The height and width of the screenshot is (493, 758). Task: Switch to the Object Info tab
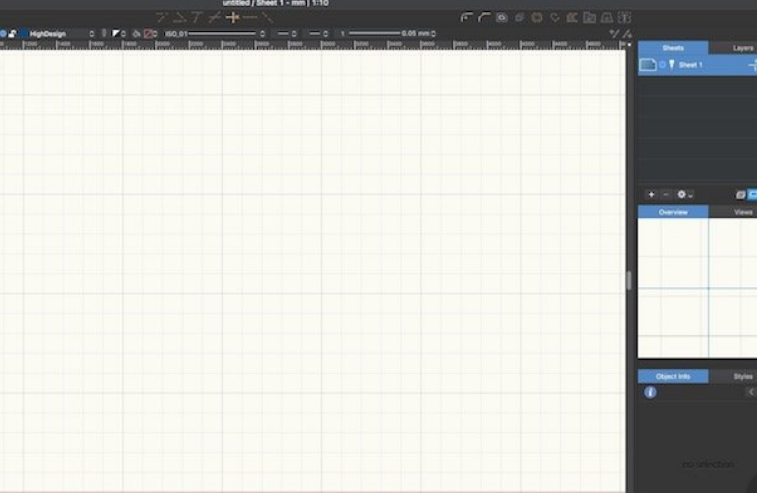(x=673, y=377)
